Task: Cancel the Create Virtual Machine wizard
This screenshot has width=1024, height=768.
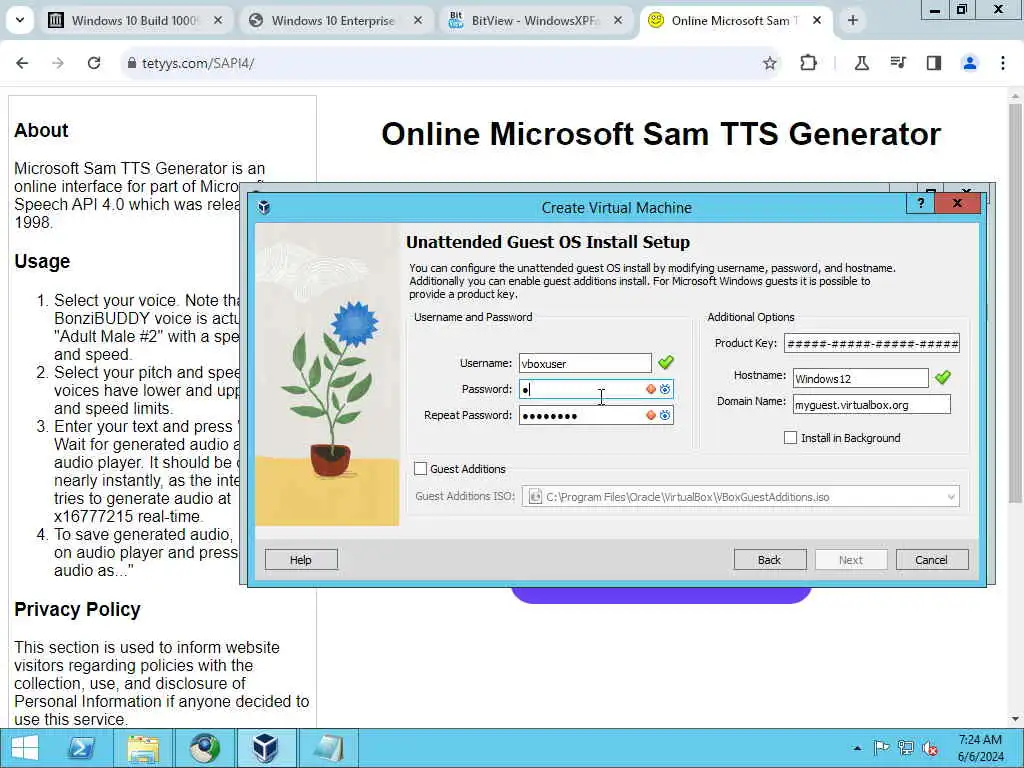Action: (x=932, y=560)
